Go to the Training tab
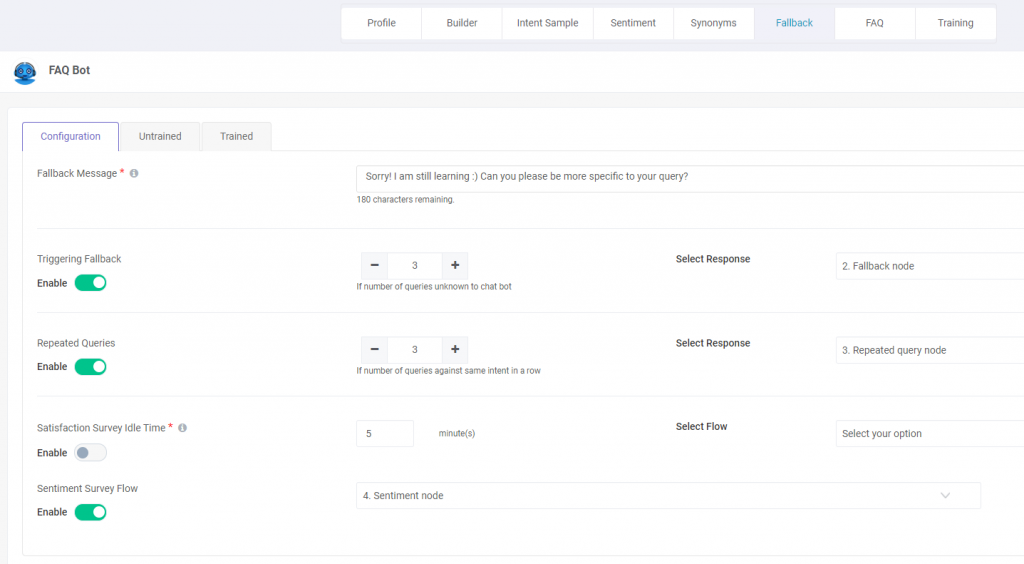The width and height of the screenshot is (1024, 564). 955,24
